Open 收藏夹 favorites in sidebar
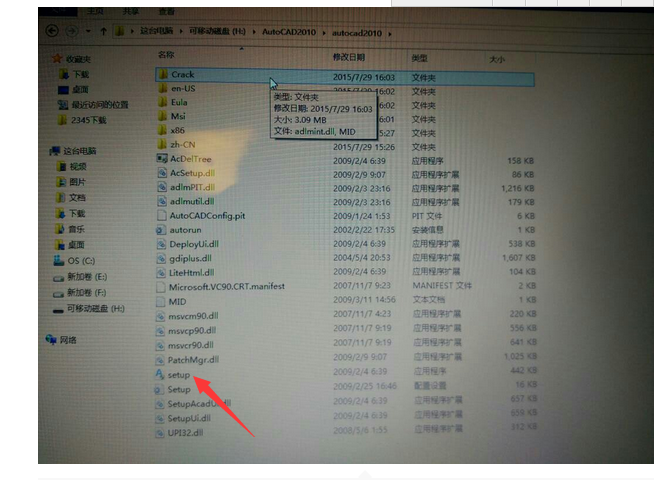The height and width of the screenshot is (480, 672). click(x=78, y=59)
